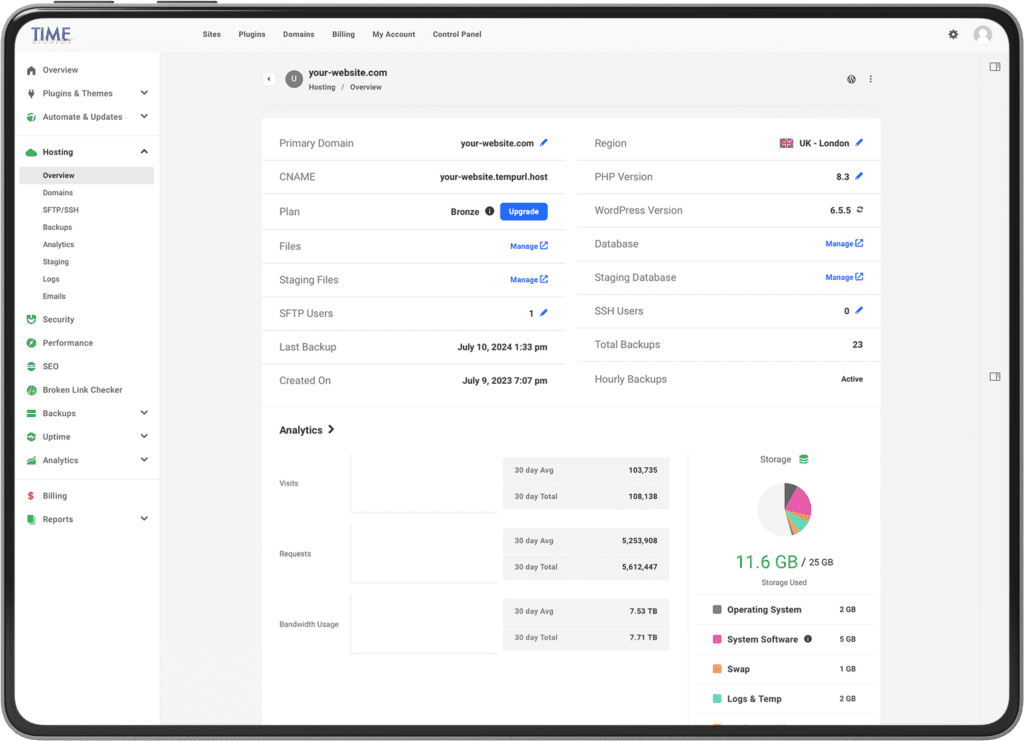Open the Domains tab in top navigation
Viewport: 1024px width, 741px height.
pyautogui.click(x=298, y=34)
